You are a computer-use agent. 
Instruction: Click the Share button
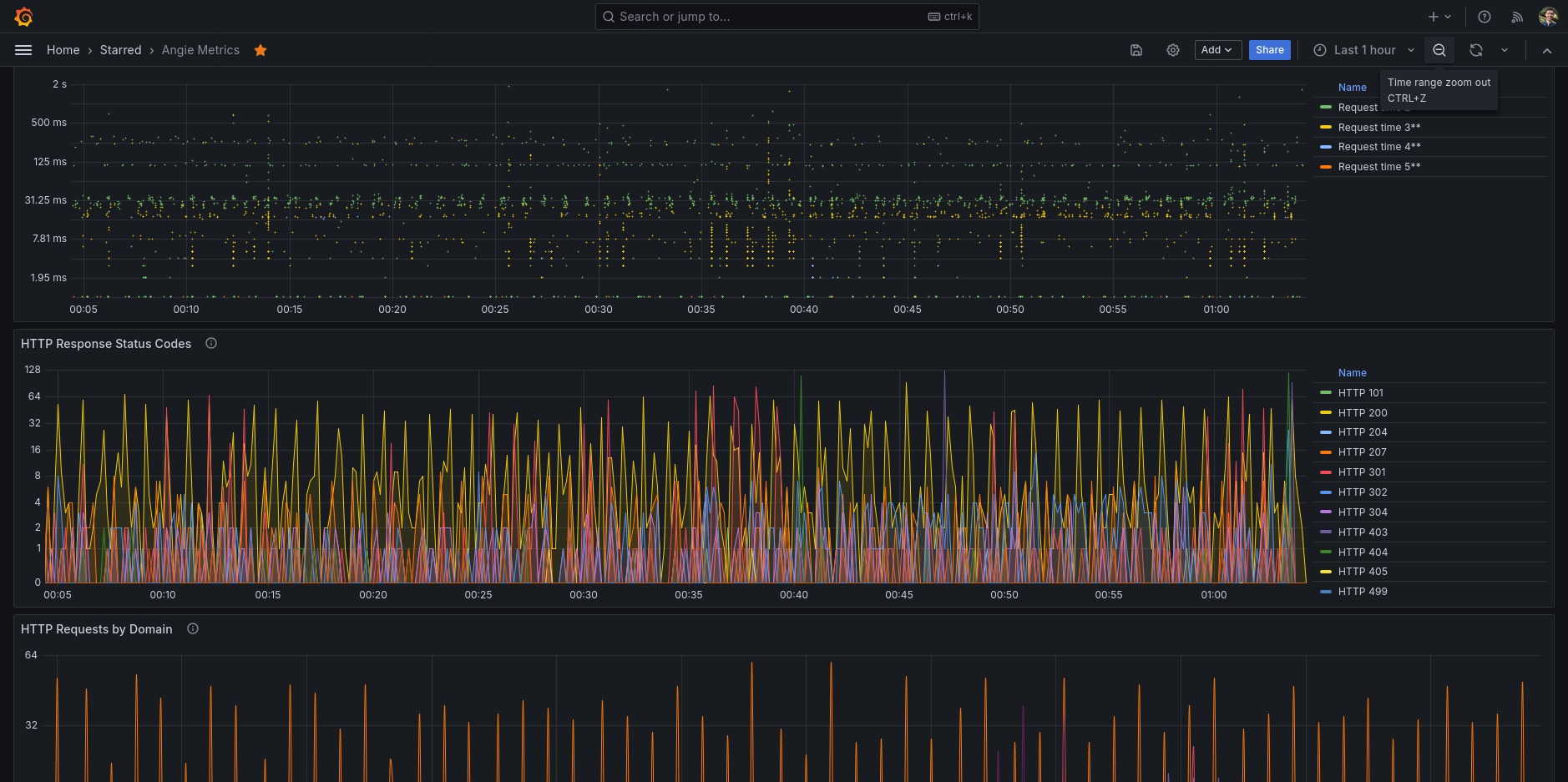(1269, 50)
